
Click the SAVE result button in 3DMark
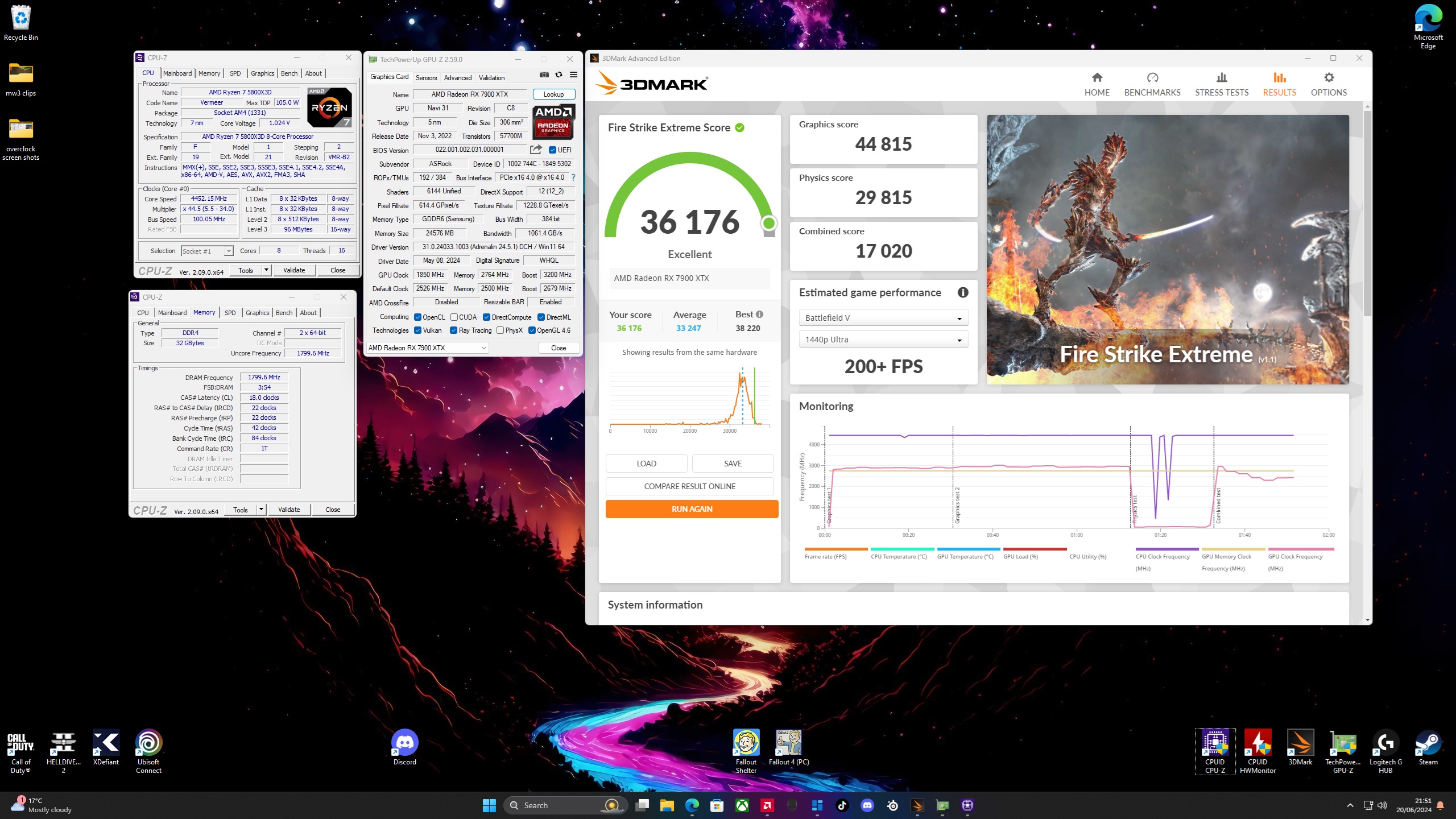733,464
